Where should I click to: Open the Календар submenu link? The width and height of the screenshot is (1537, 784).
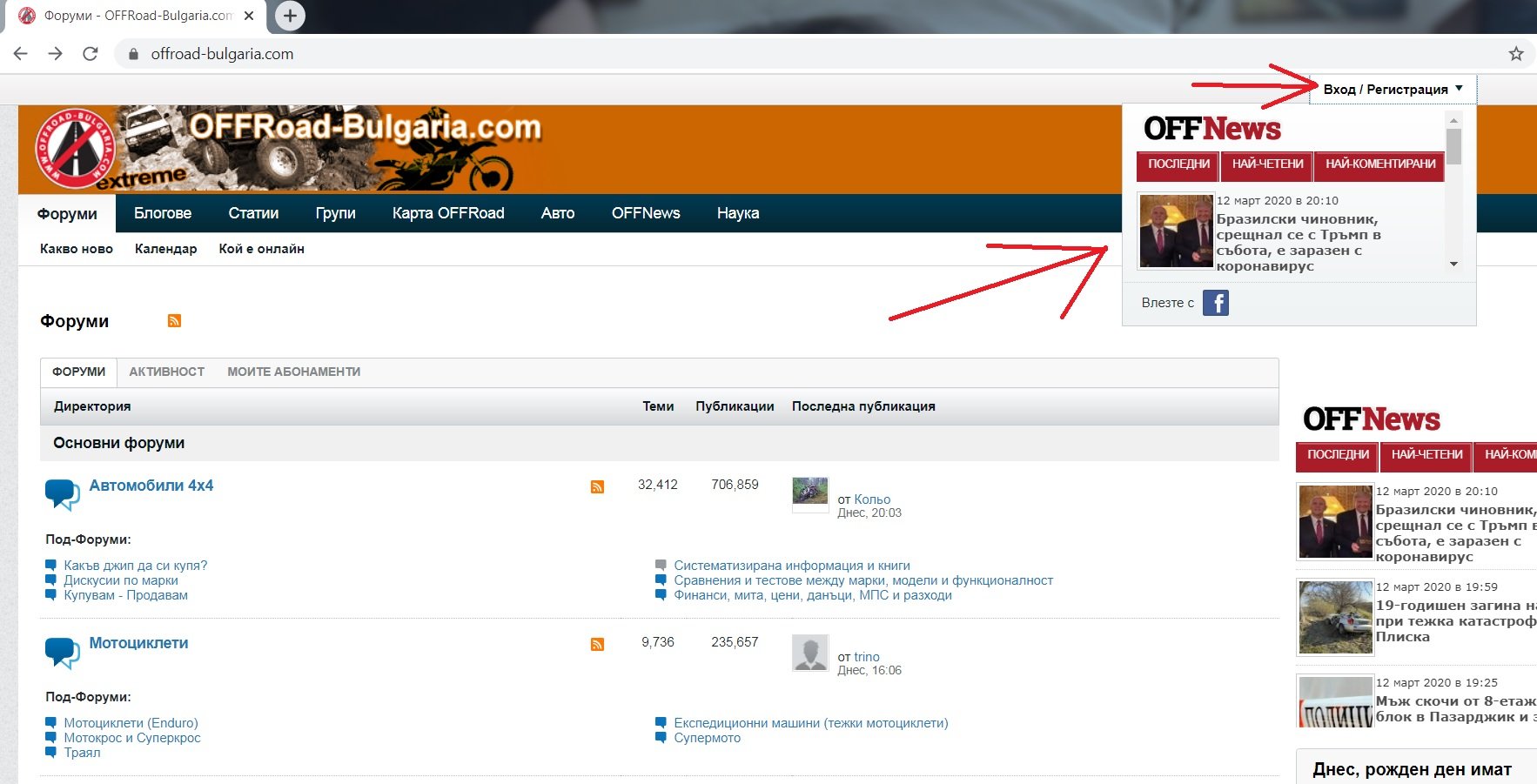(165, 249)
